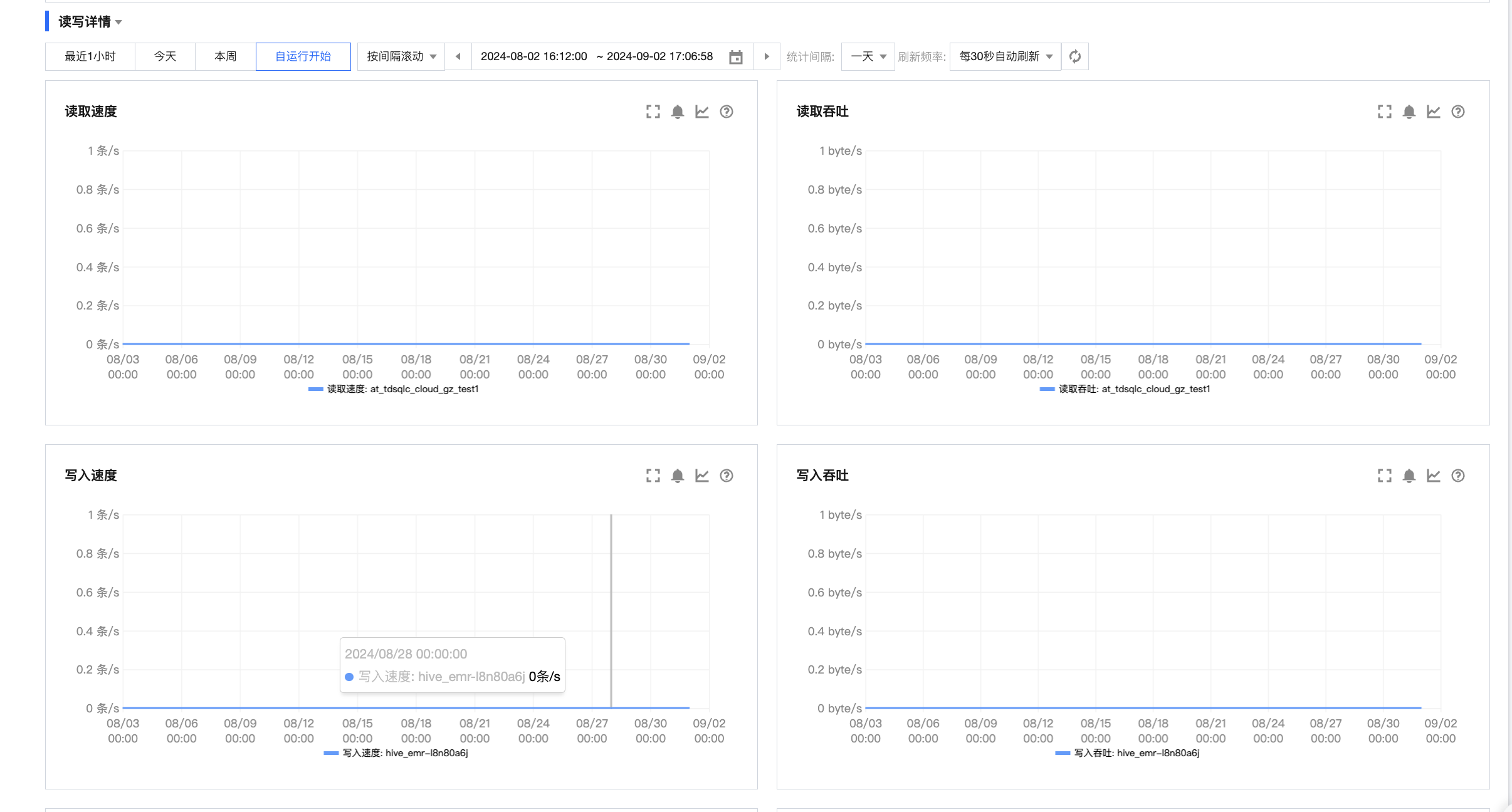Select the 最近1小时 time range tab
This screenshot has height=812, width=1512.
coord(90,56)
